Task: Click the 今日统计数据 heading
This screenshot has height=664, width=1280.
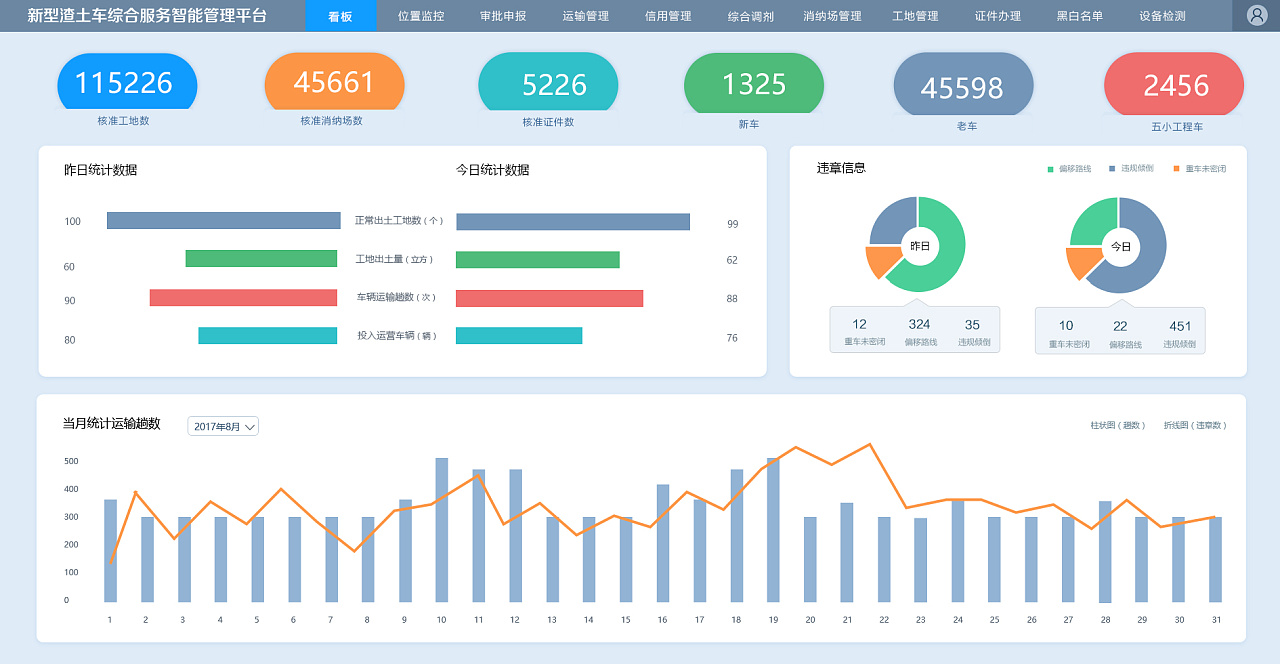Action: (x=492, y=170)
